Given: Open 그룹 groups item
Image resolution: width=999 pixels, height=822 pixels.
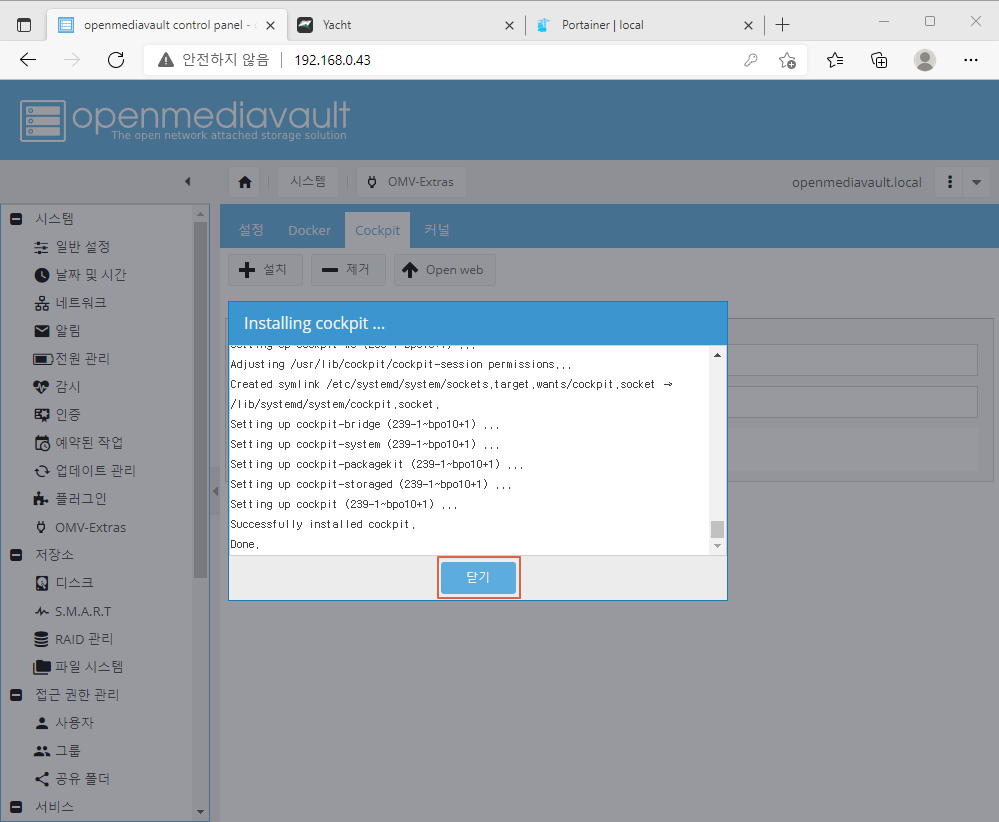Looking at the screenshot, I should click(x=68, y=751).
